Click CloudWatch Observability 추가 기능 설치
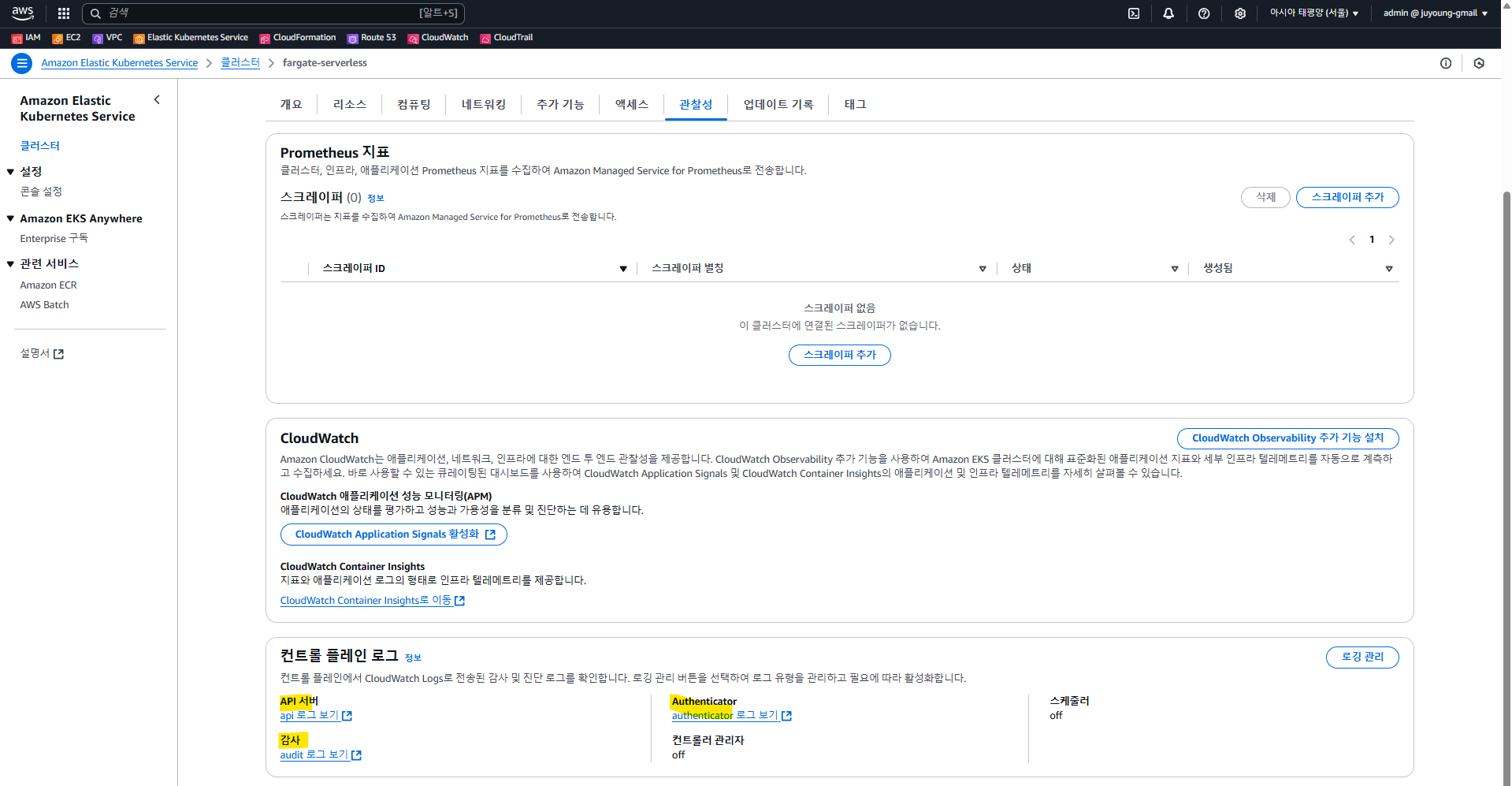The image size is (1512, 786). (x=1287, y=438)
